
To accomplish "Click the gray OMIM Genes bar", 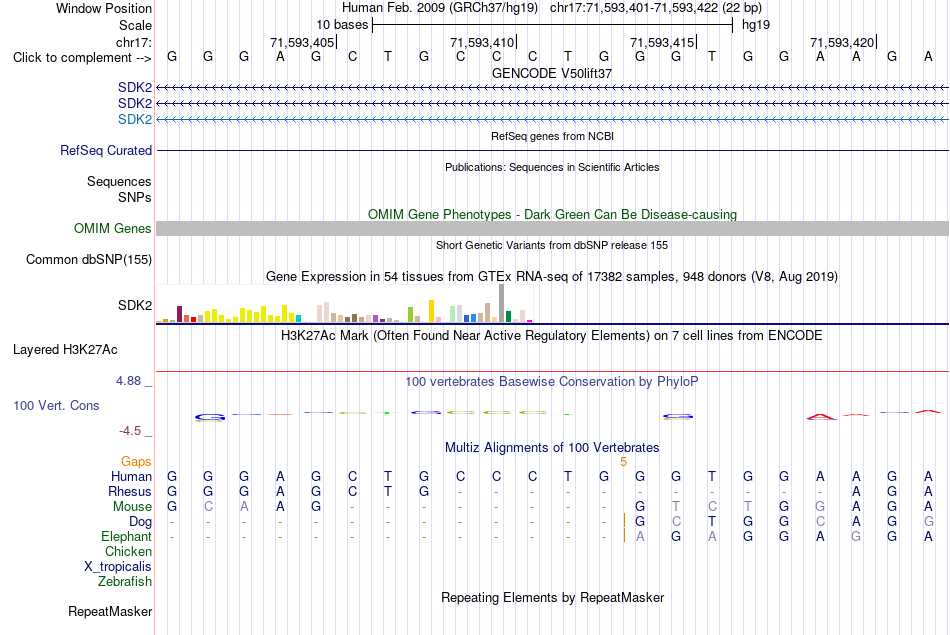I will click(x=552, y=228).
